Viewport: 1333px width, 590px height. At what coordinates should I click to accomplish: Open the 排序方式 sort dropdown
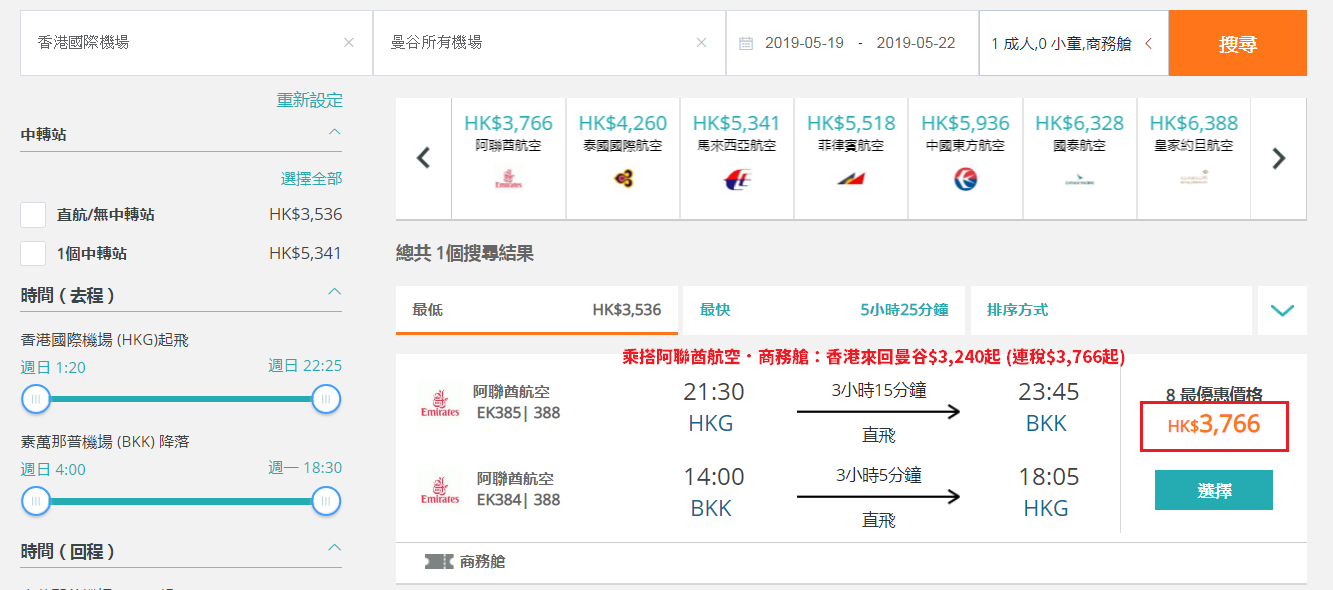[1111, 311]
